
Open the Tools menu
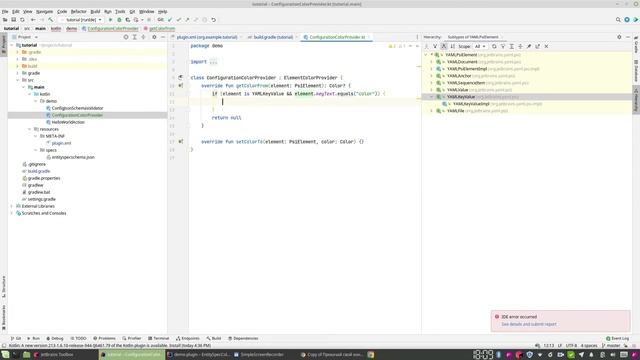point(120,11)
